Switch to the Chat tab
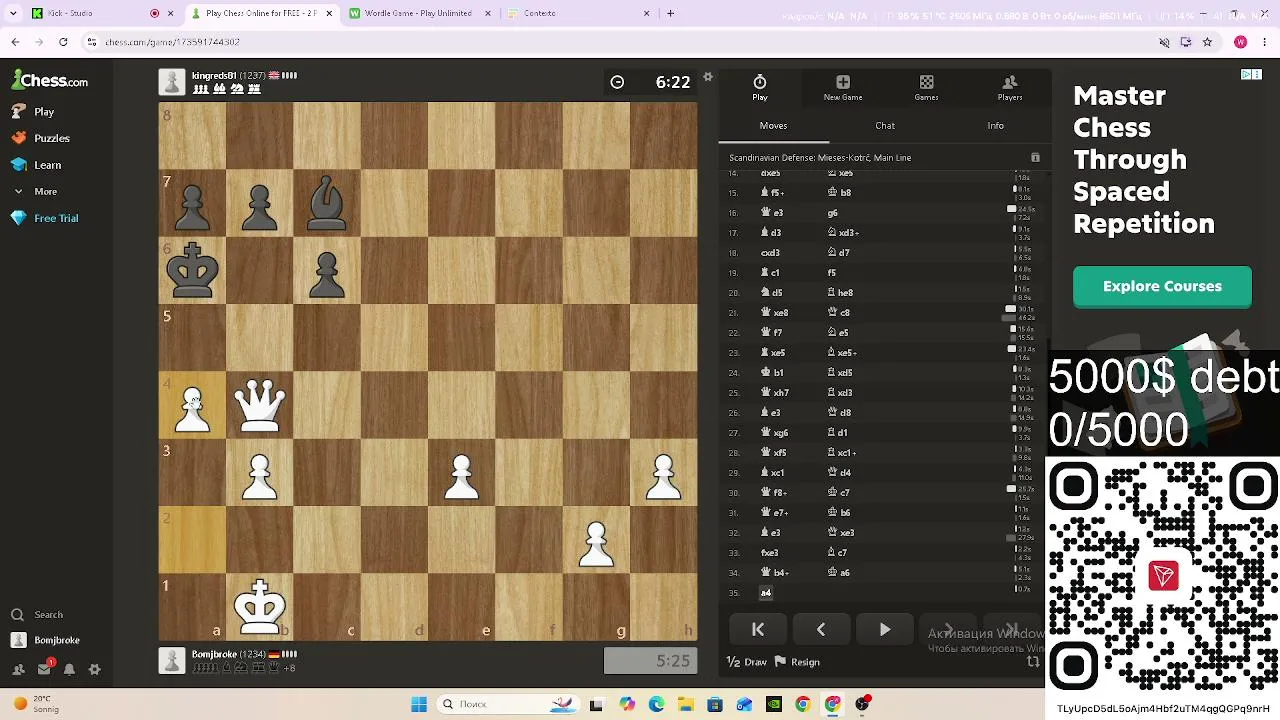Image resolution: width=1280 pixels, height=720 pixels. [885, 126]
